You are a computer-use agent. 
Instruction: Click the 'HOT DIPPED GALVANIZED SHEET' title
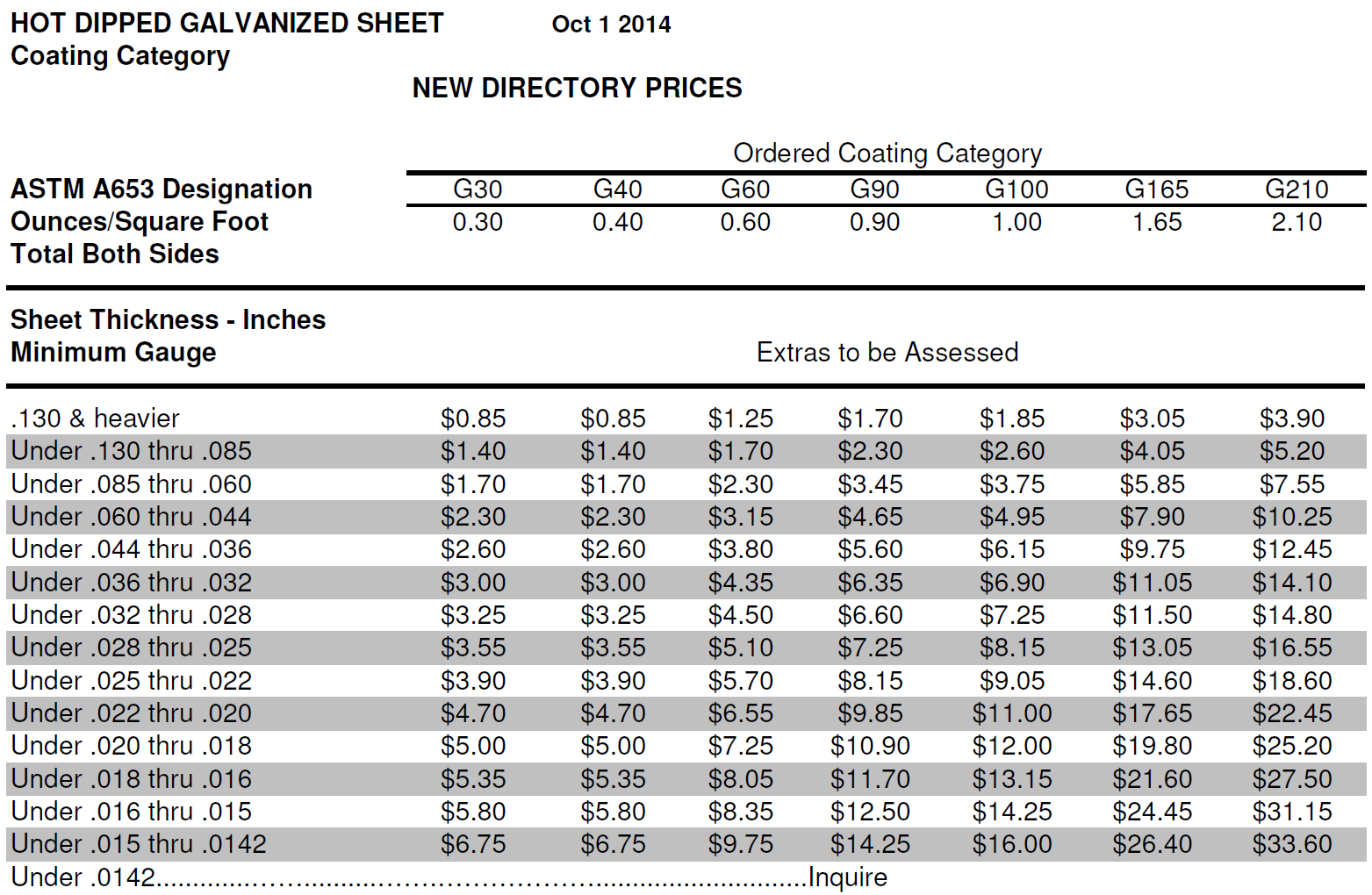coord(227,23)
